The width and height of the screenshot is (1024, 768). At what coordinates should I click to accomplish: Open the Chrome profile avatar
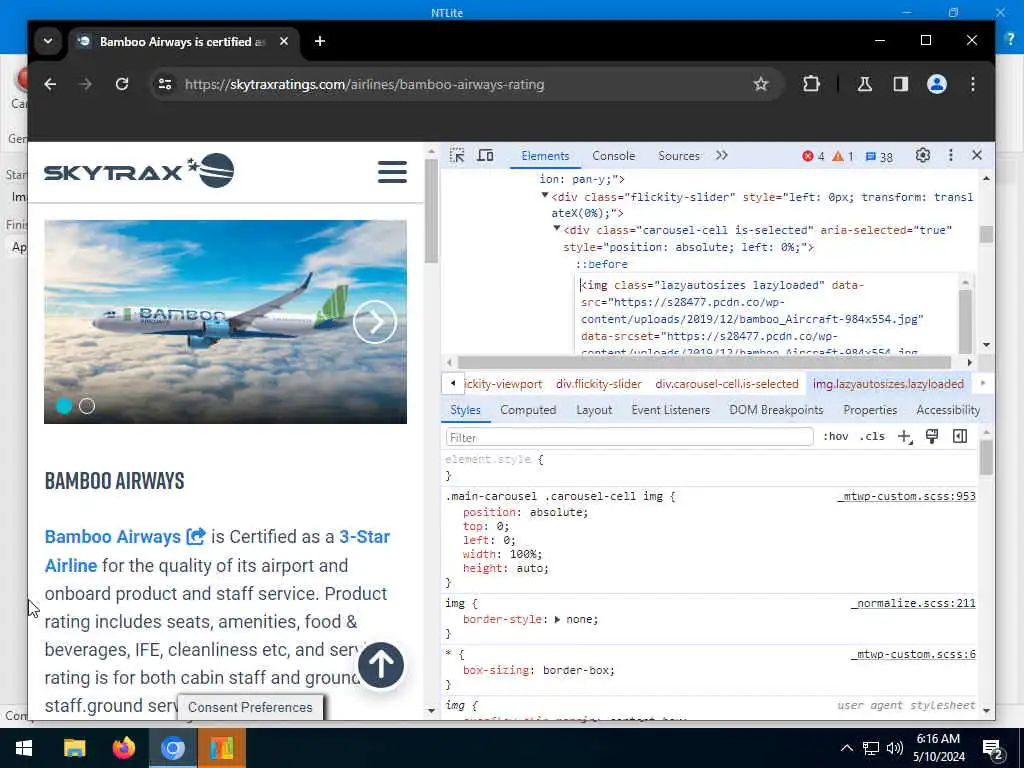coord(936,84)
